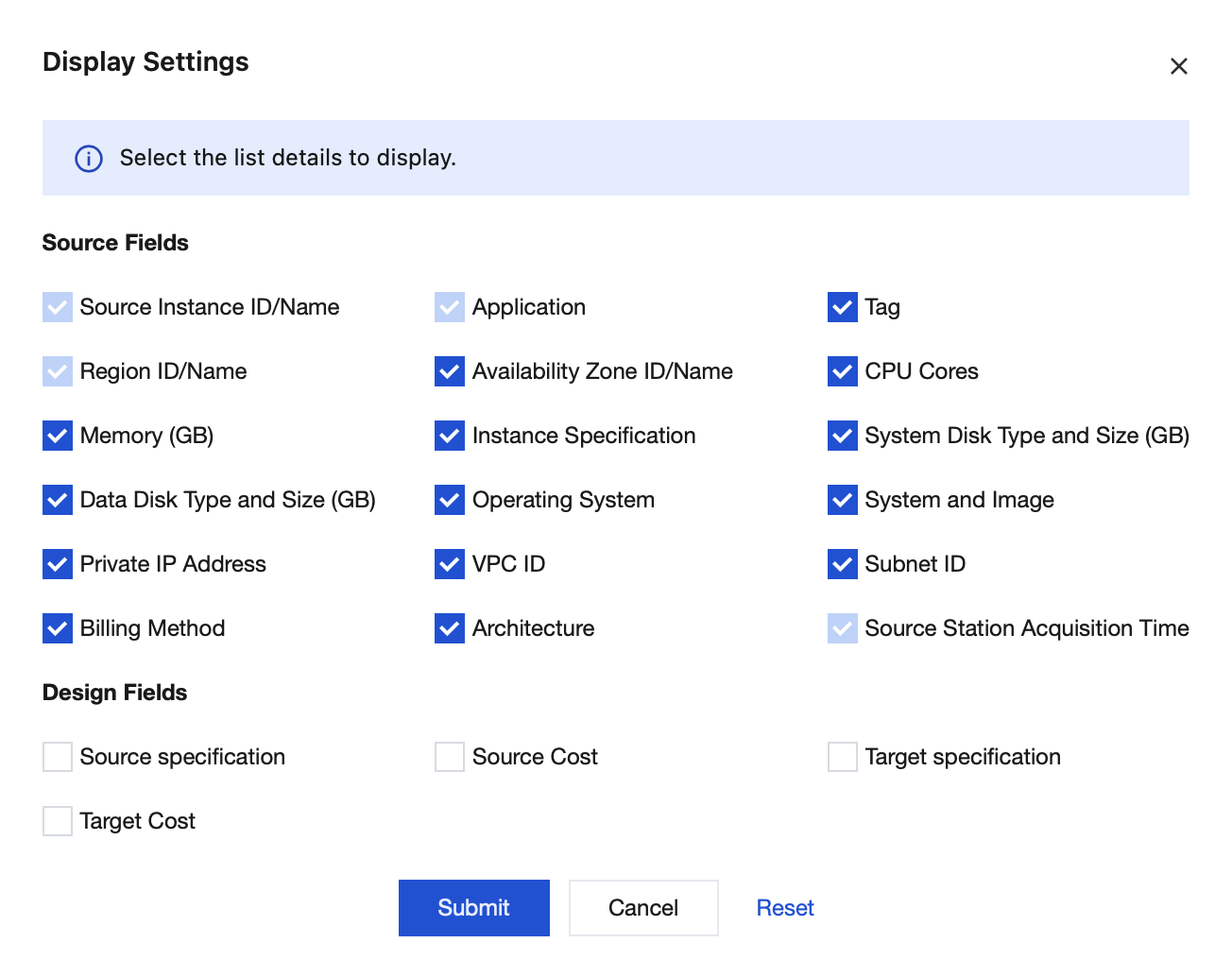Toggle the CPU Cores checkbox
Image resolution: width=1232 pixels, height=977 pixels.
[x=842, y=371]
